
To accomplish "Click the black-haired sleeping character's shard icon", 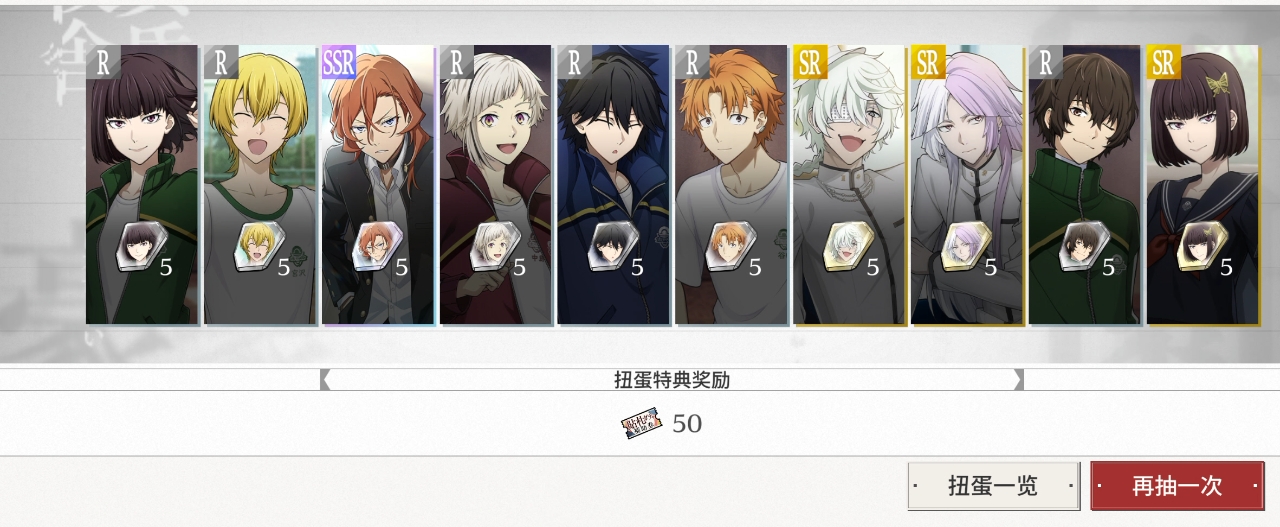I will 612,247.
